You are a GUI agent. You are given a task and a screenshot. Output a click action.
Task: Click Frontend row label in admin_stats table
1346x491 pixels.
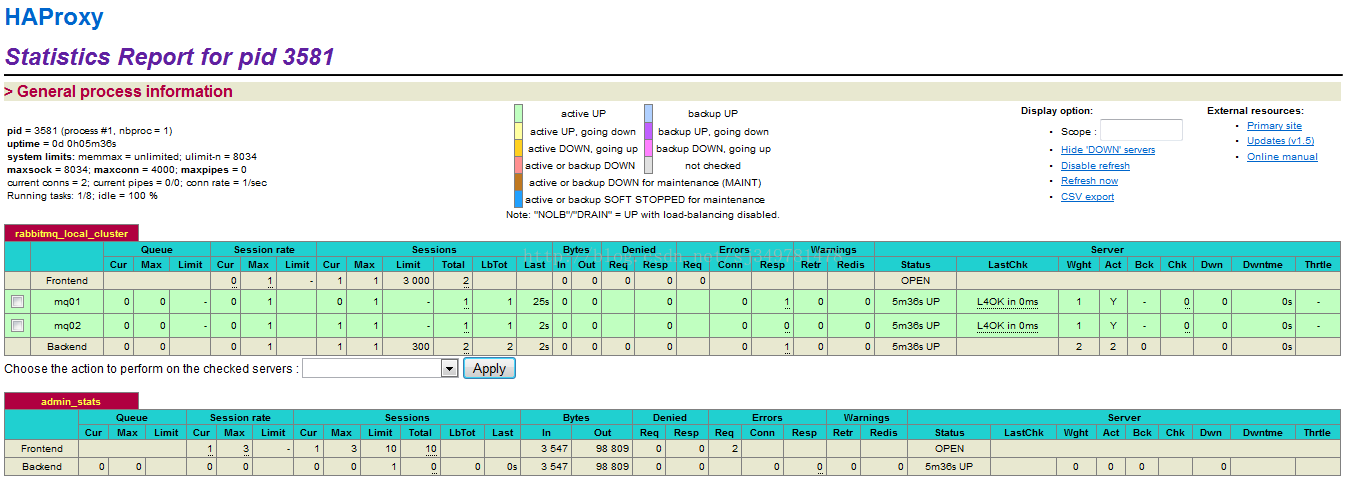point(42,449)
